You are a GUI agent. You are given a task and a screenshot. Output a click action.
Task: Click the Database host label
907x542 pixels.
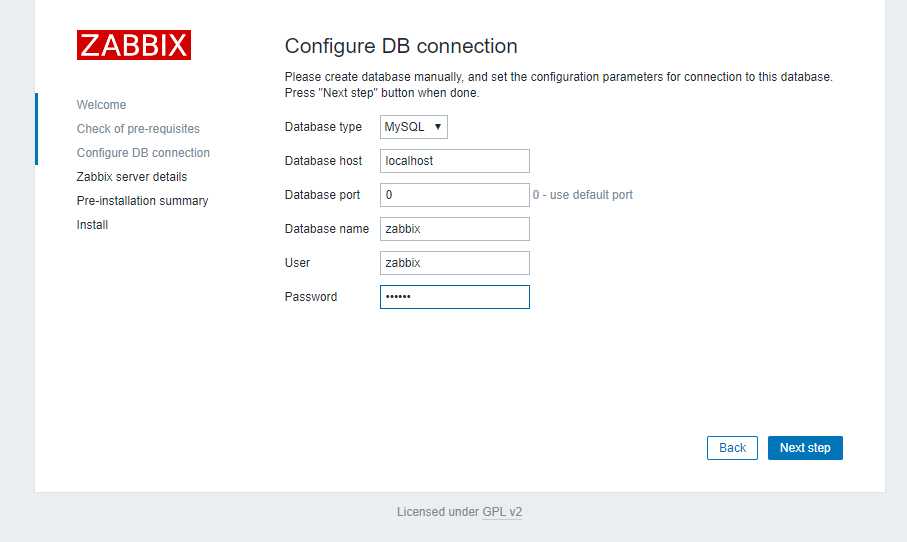[323, 161]
